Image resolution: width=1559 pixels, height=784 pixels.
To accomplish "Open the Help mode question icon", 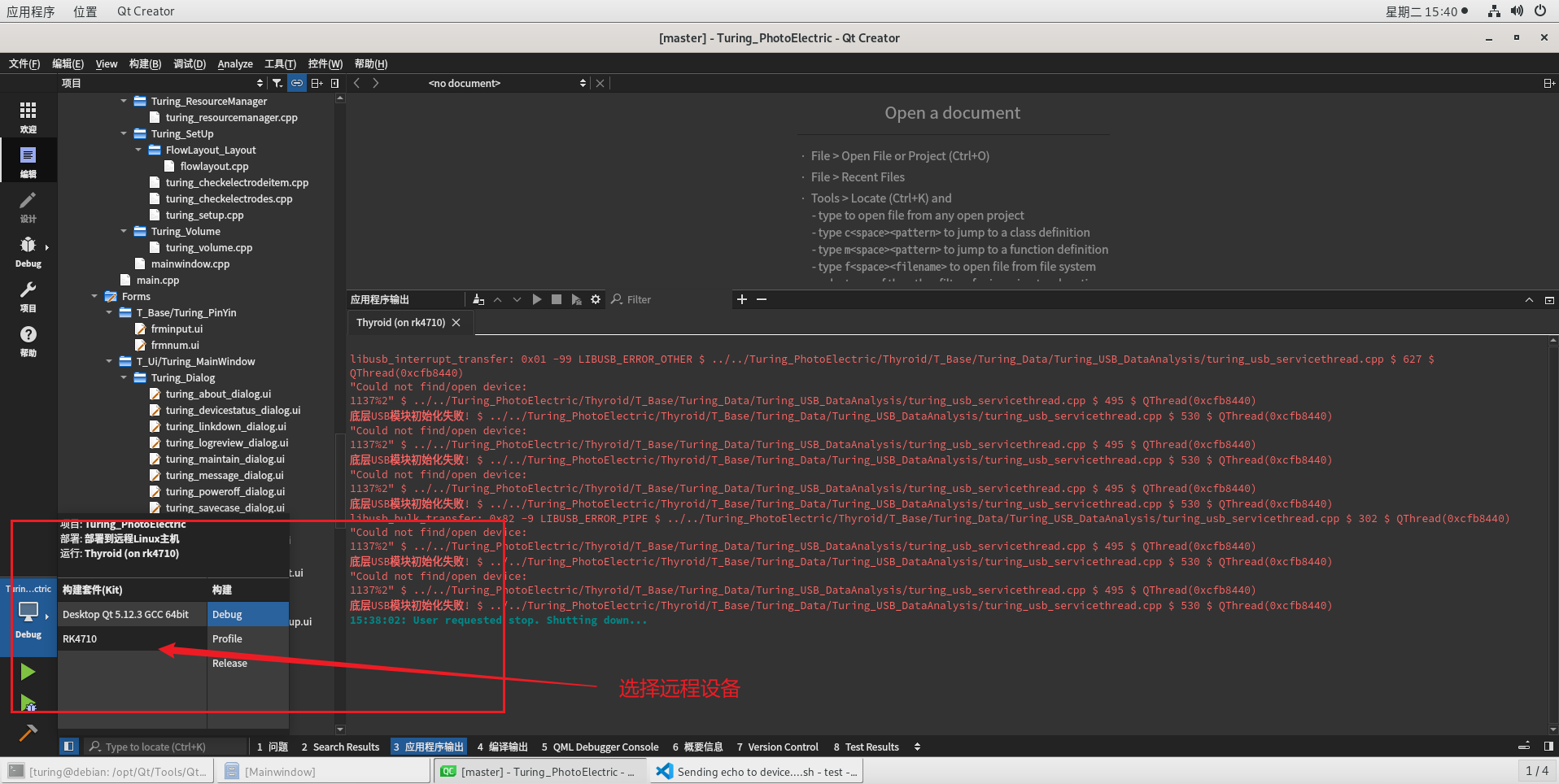I will [x=28, y=340].
